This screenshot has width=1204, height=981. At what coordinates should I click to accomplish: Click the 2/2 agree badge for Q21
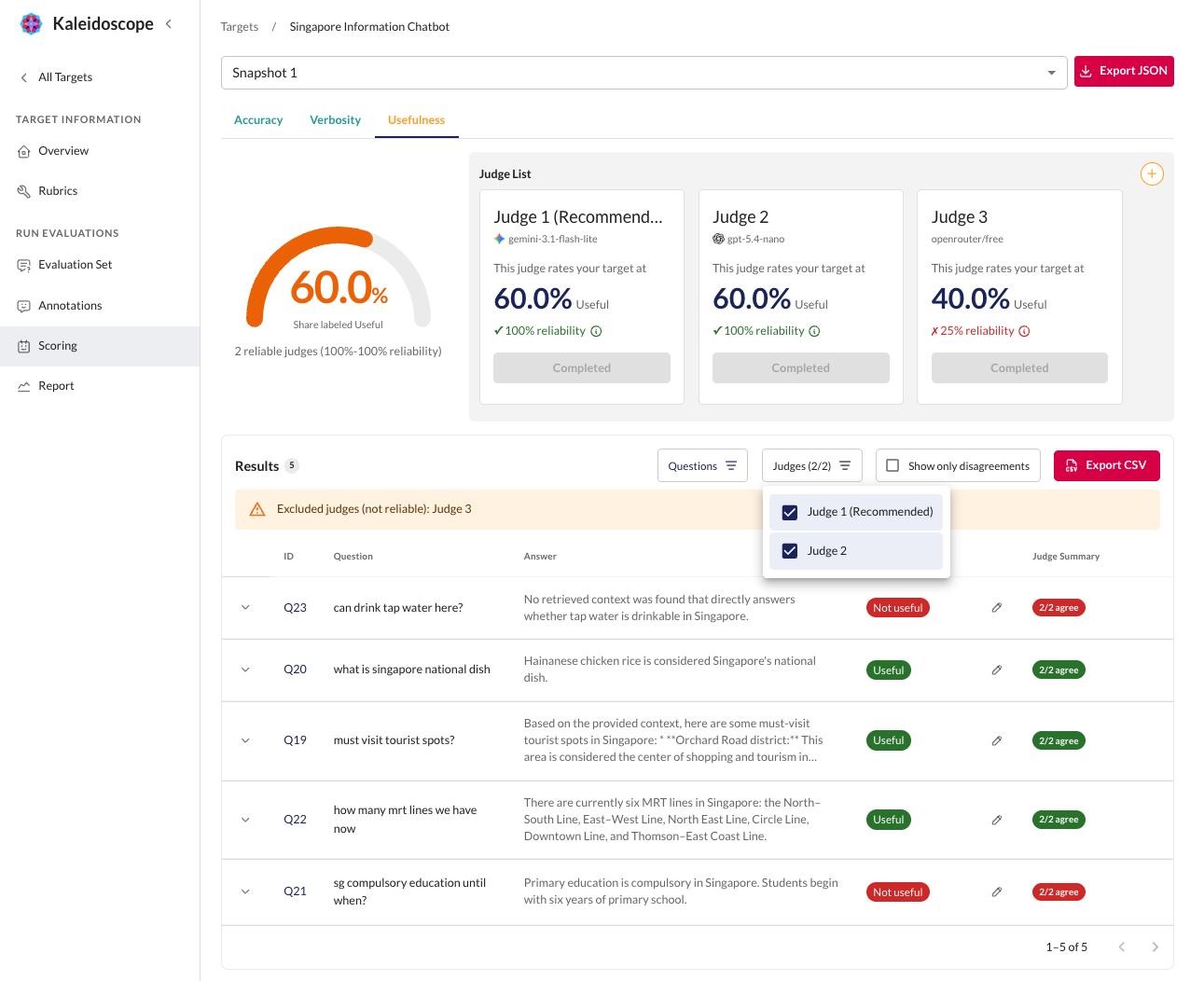point(1059,892)
